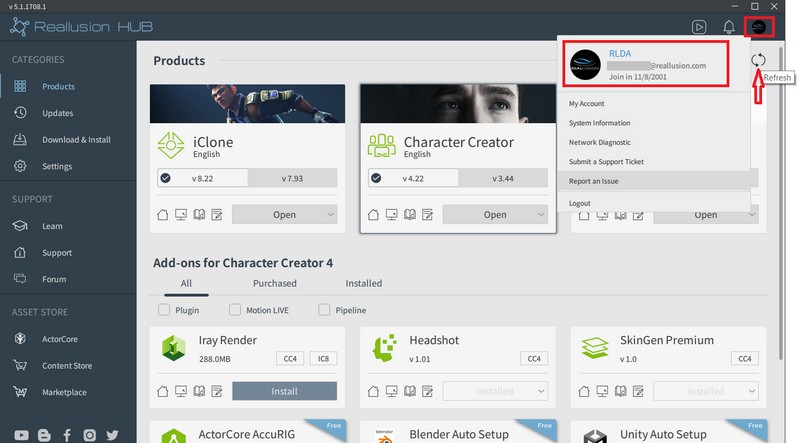Open Character Creator manual book icon
The height and width of the screenshot is (443, 800).
410,215
